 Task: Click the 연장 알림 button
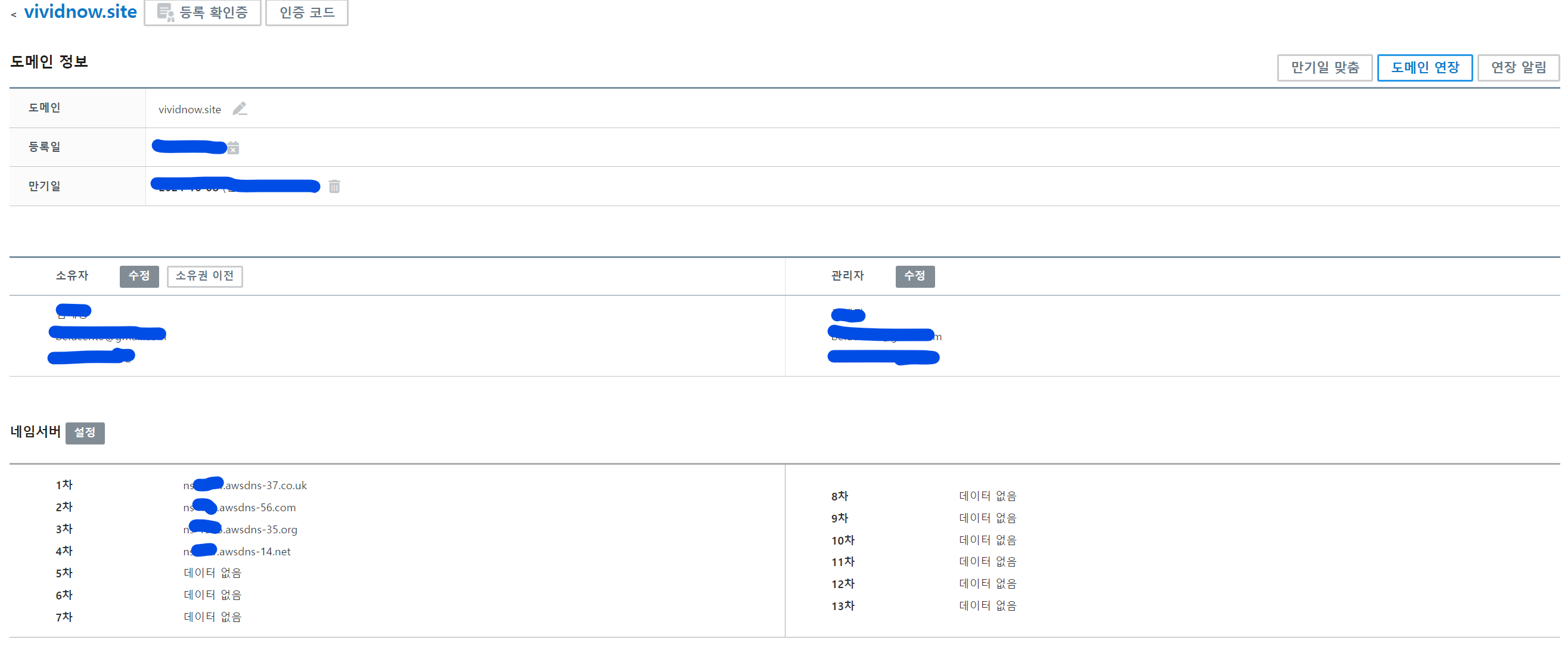[1517, 67]
